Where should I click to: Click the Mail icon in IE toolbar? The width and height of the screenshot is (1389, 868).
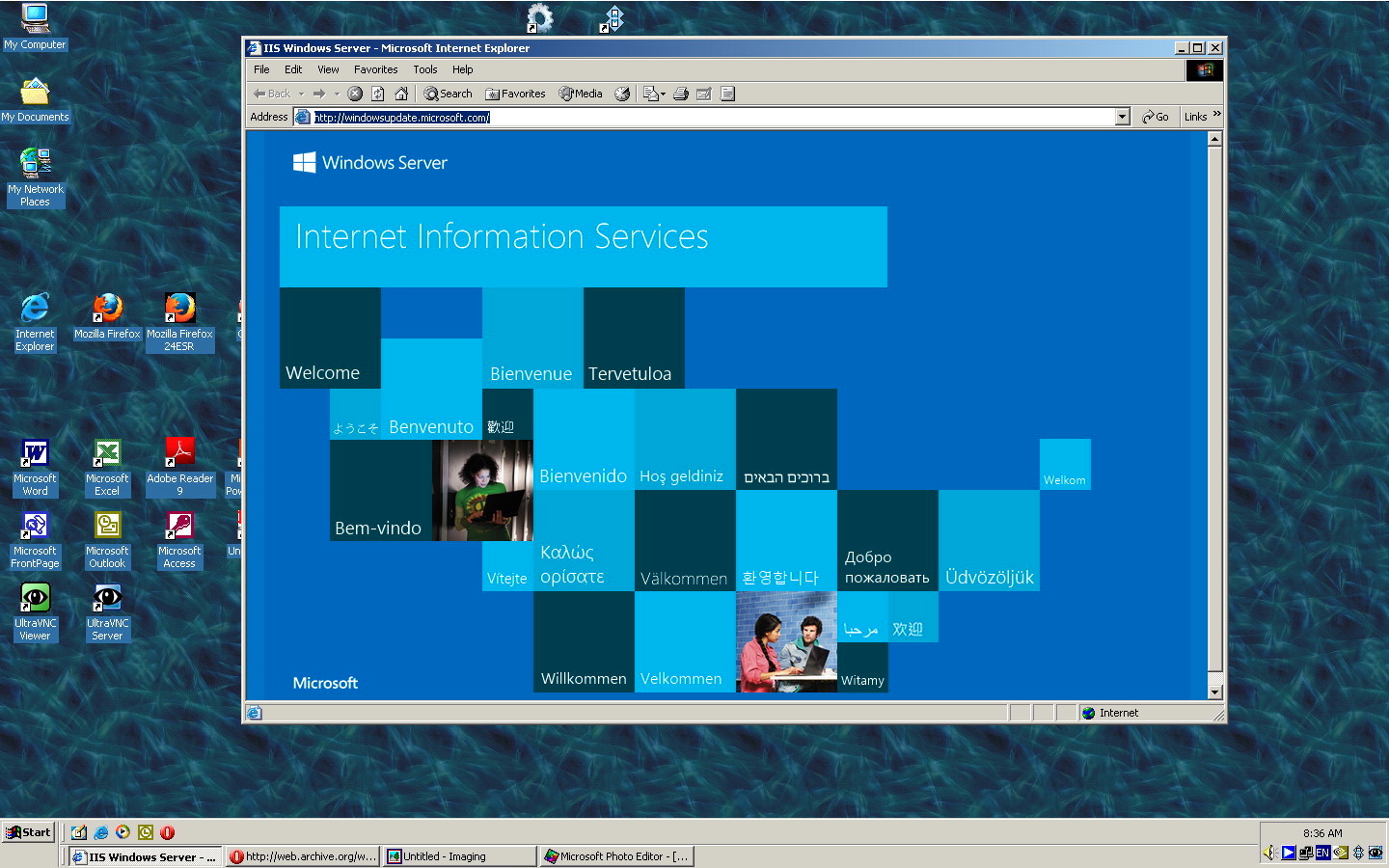(651, 94)
